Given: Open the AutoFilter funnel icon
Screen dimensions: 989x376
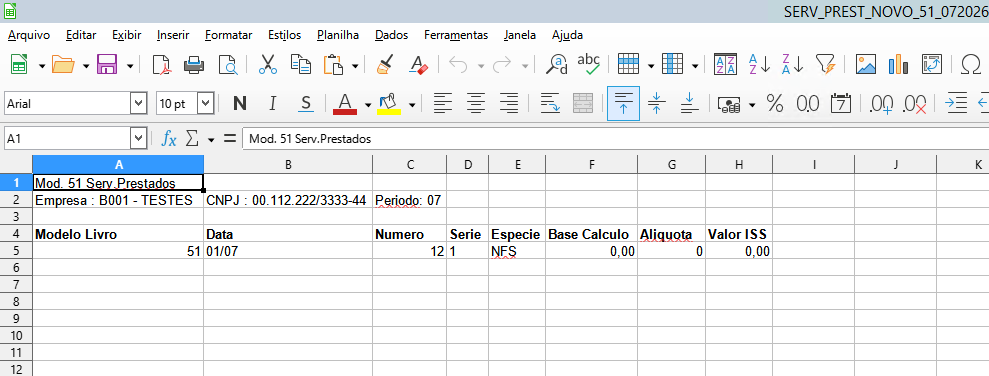Looking at the screenshot, I should [x=825, y=64].
